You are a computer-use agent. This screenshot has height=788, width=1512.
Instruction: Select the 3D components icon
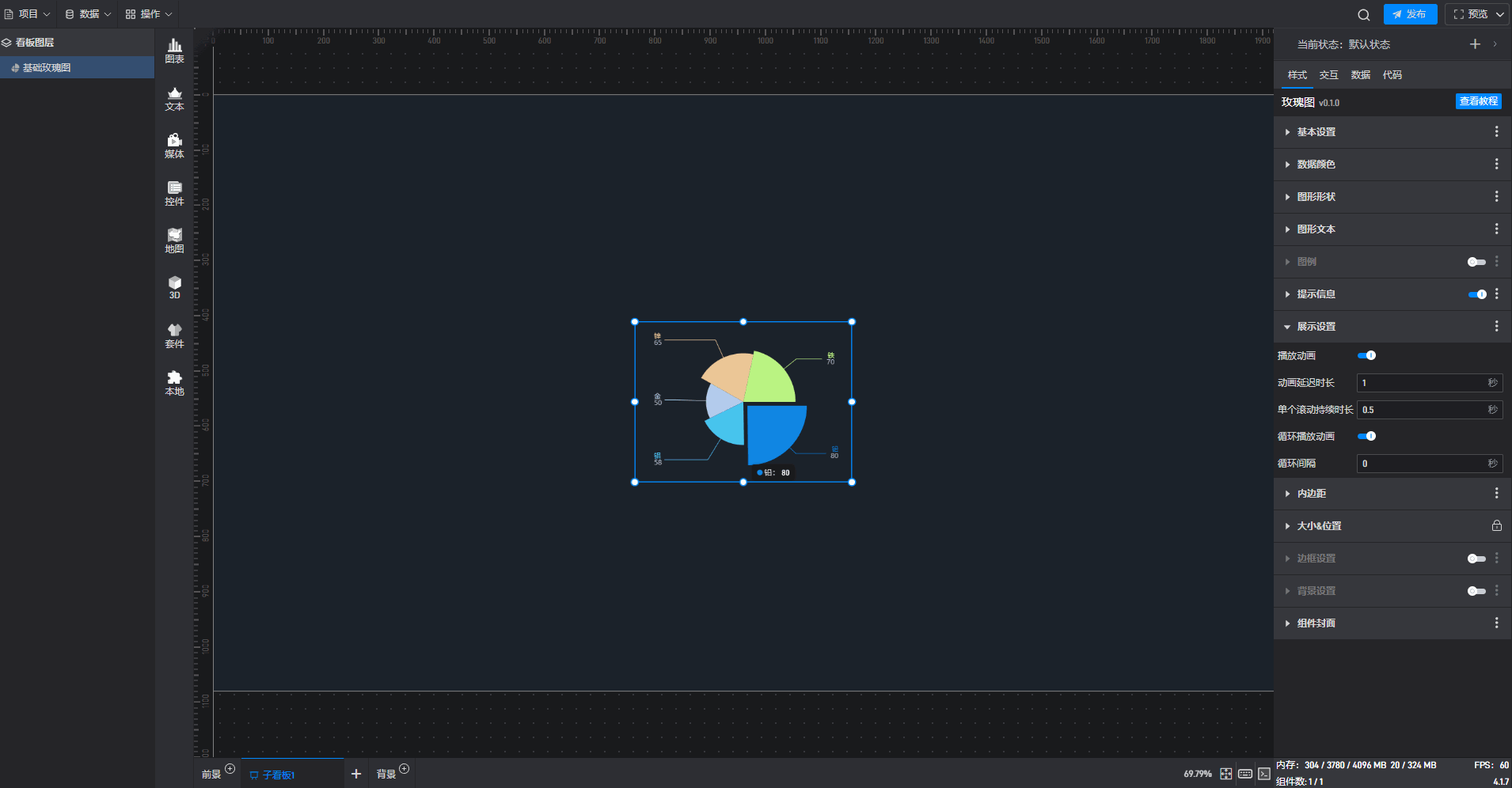174,287
